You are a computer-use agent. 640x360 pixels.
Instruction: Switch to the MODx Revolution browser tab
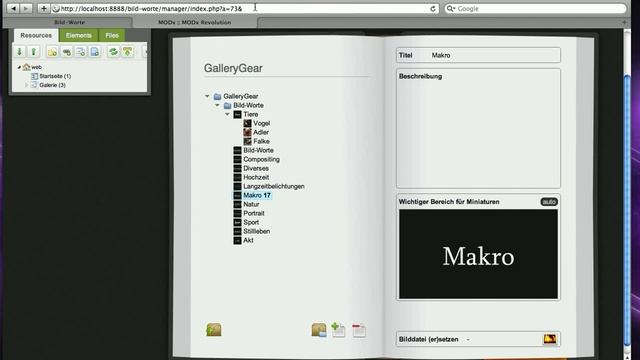point(195,22)
